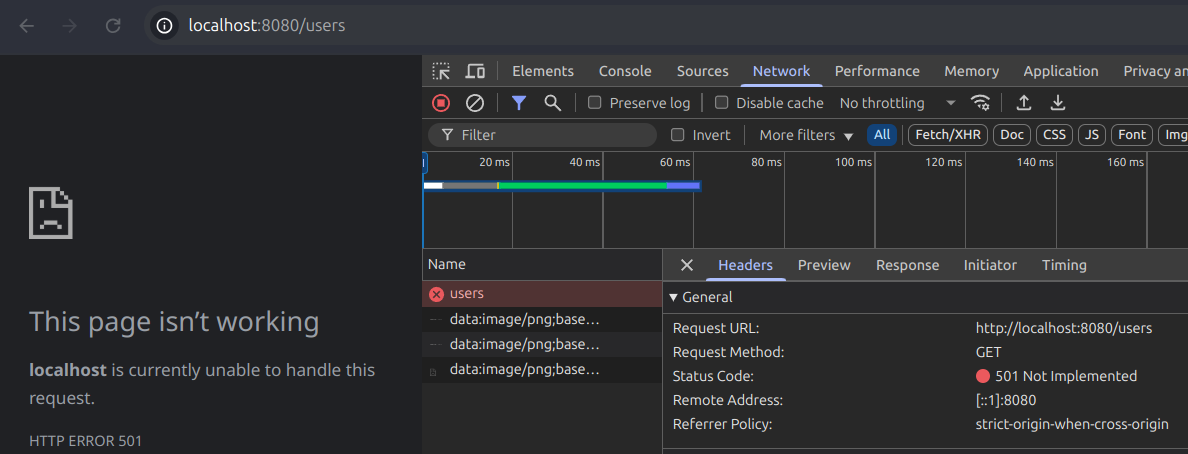Show the Response detail tab
The image size is (1188, 454).
(x=908, y=265)
